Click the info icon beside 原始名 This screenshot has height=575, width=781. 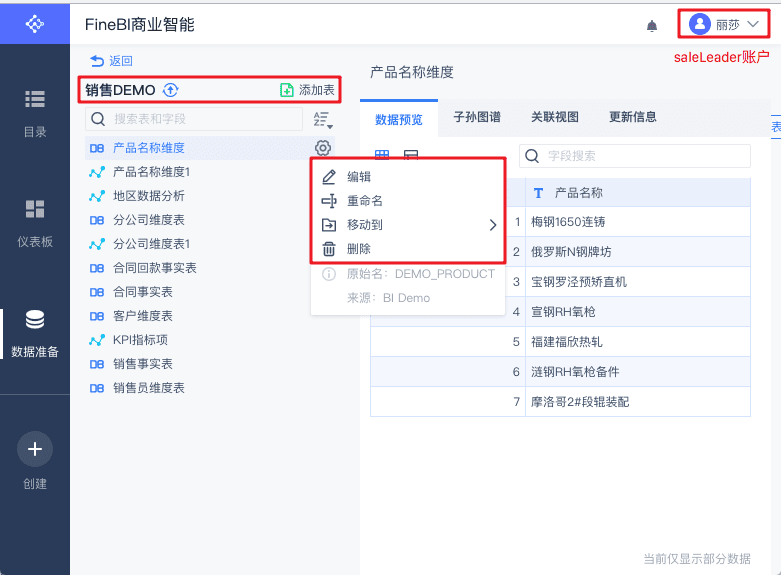[x=329, y=274]
